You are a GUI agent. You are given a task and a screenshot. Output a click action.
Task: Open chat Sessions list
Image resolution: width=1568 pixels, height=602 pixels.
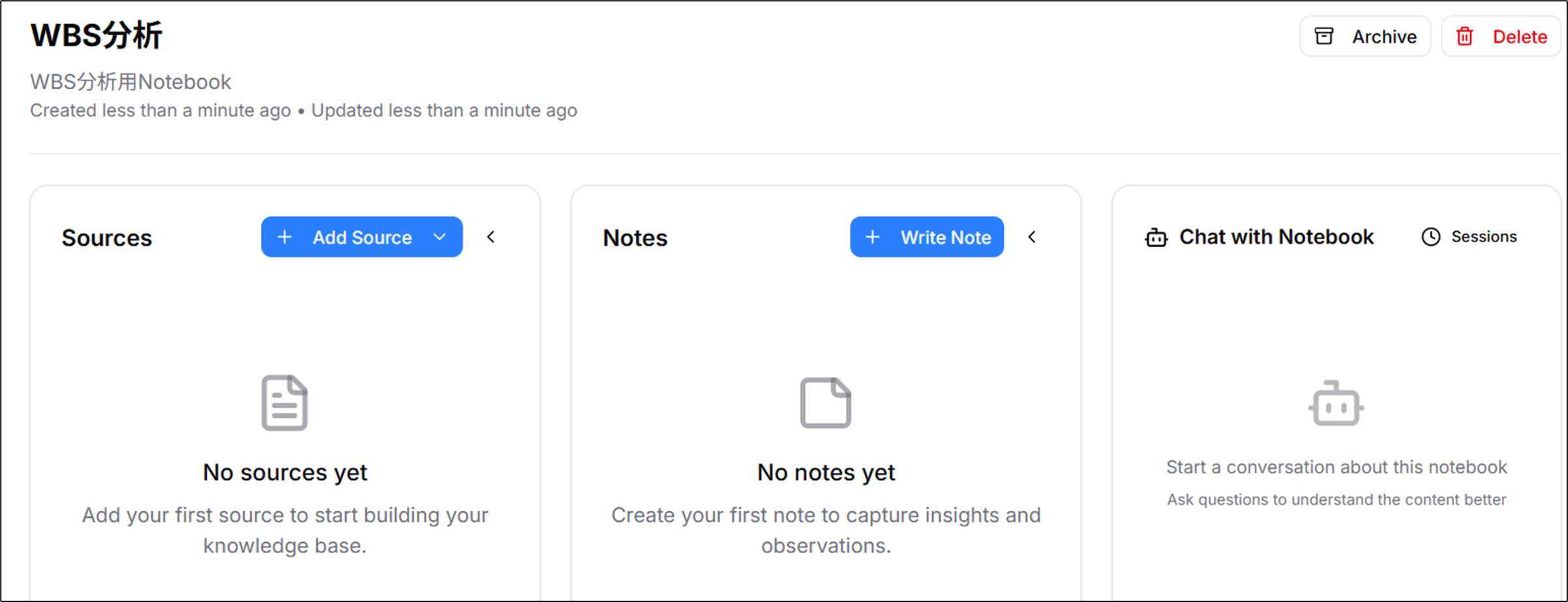pyautogui.click(x=1483, y=237)
